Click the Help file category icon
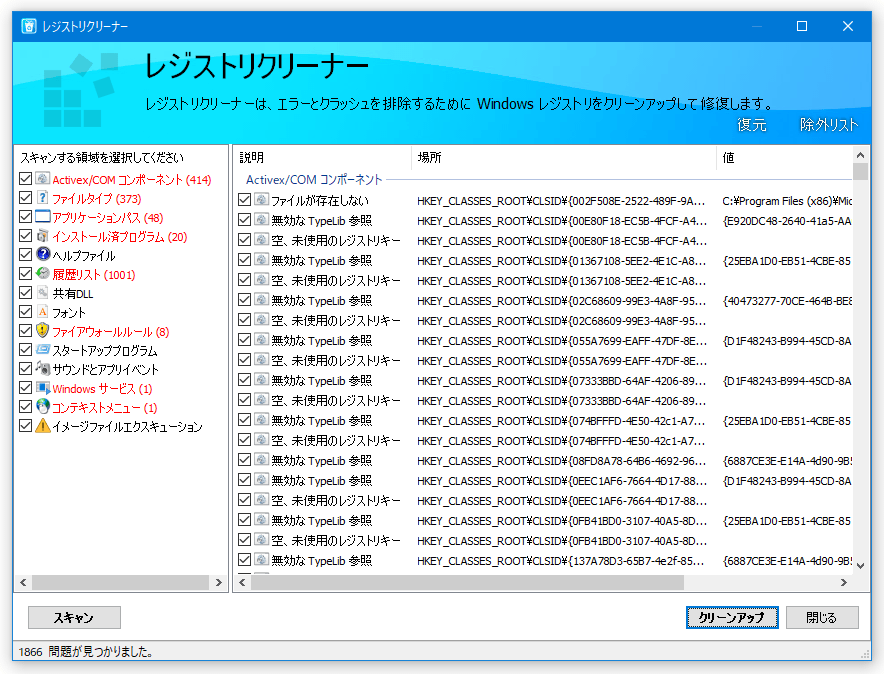 click(x=43, y=255)
